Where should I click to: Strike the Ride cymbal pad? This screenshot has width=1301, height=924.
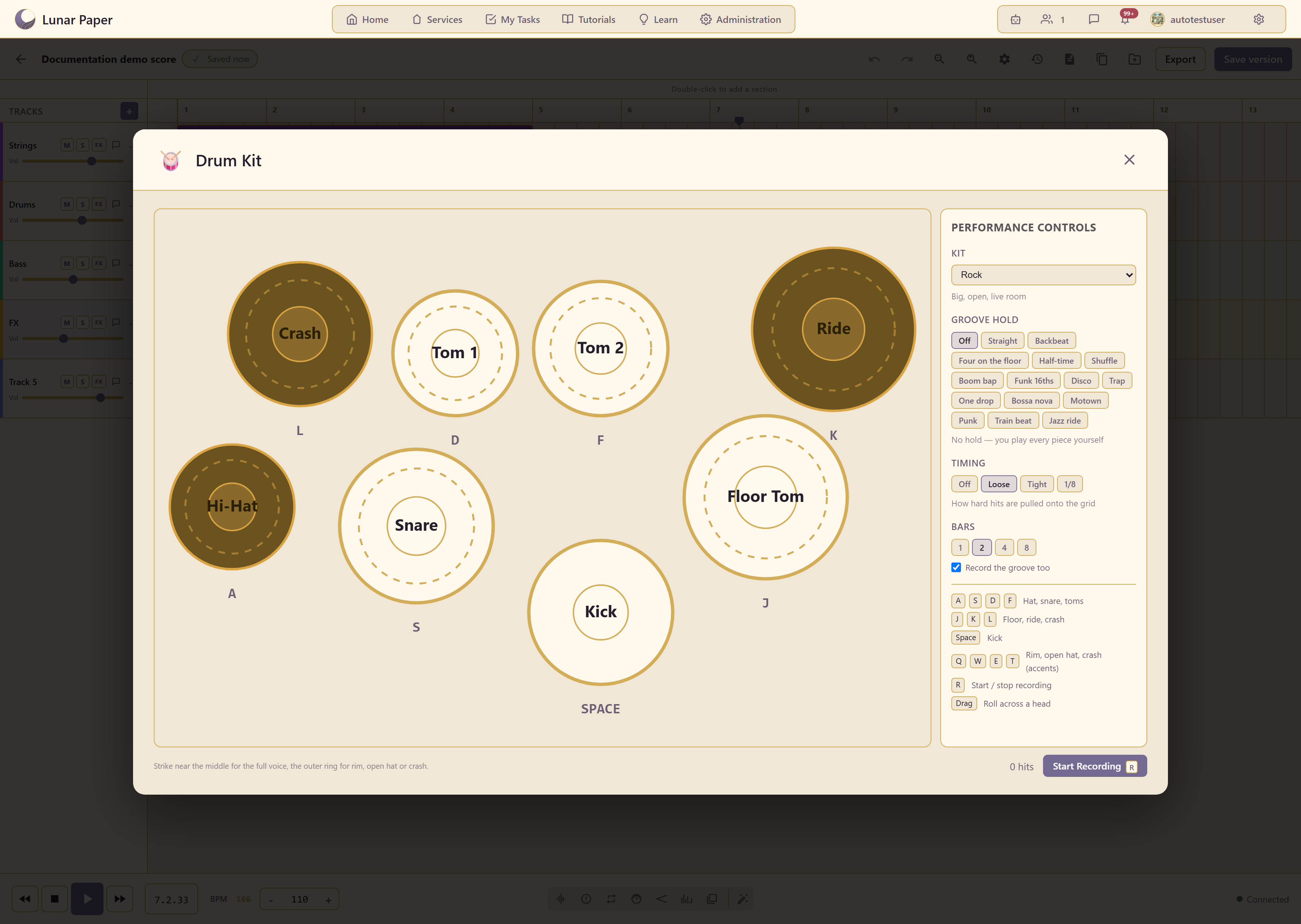coord(833,329)
